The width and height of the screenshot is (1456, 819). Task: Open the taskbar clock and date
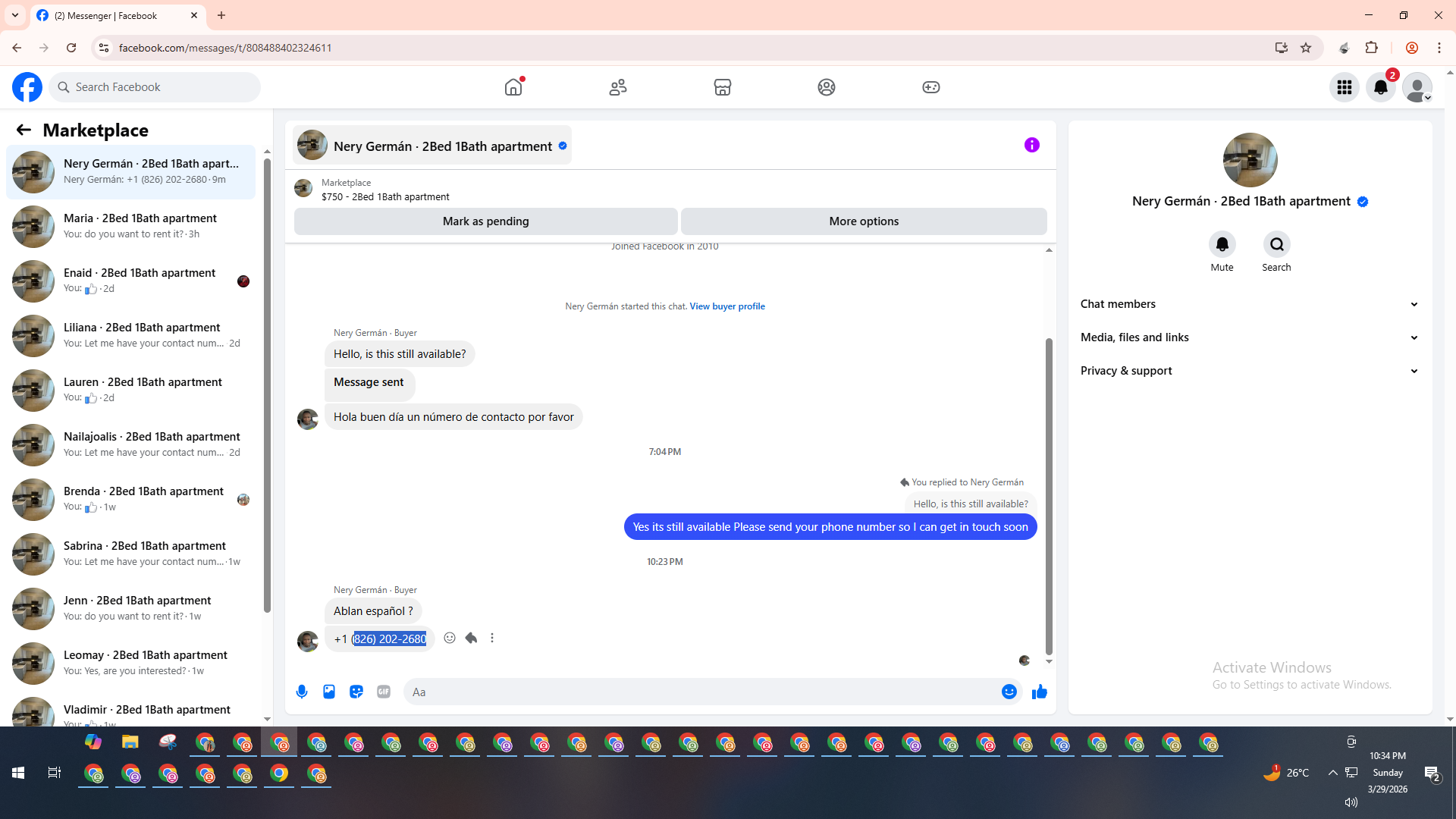[1388, 773]
